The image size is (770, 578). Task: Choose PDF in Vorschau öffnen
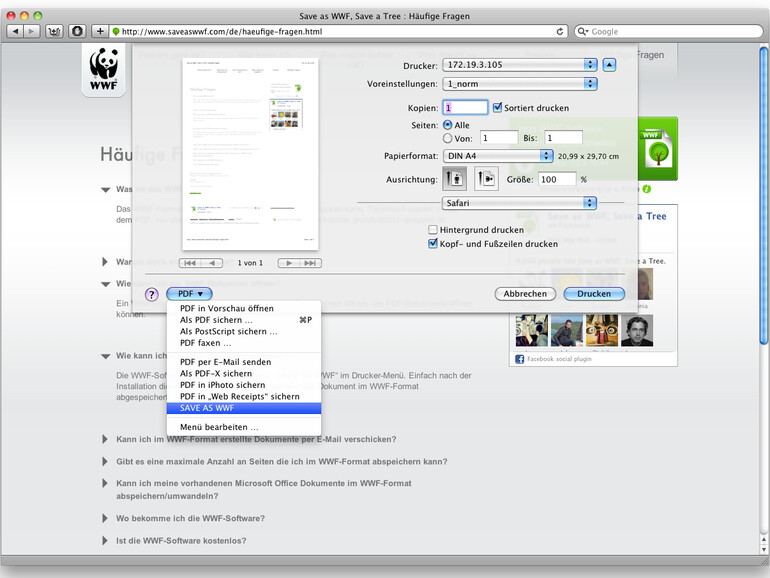(244, 308)
